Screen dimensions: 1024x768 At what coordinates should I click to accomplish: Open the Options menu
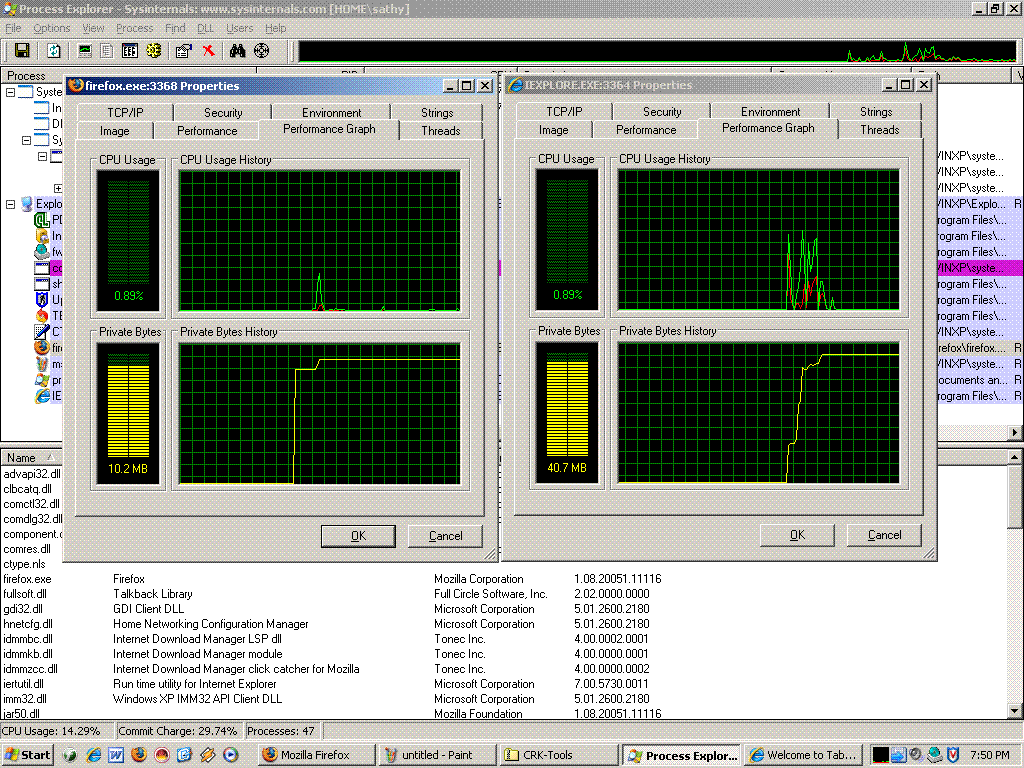click(52, 28)
